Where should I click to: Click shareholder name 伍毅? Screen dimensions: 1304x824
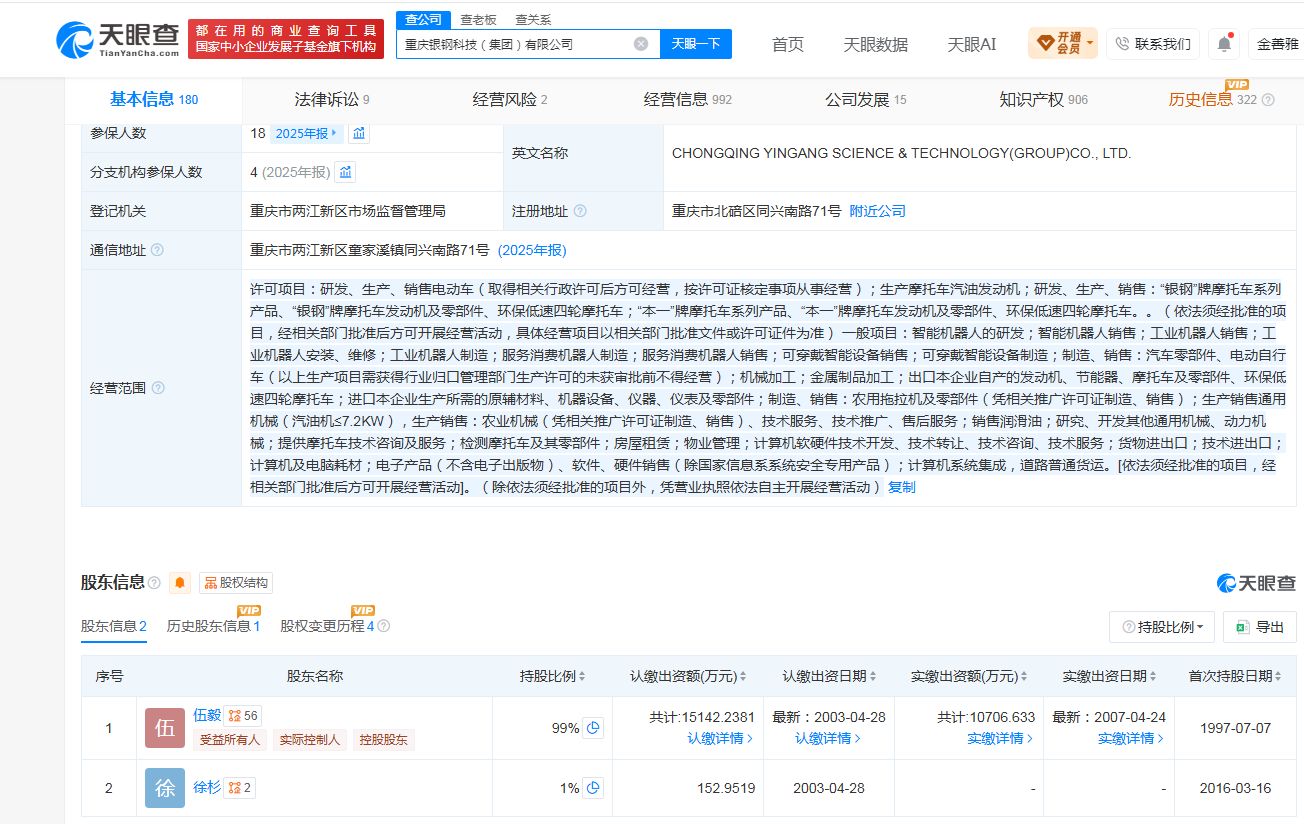click(x=206, y=715)
